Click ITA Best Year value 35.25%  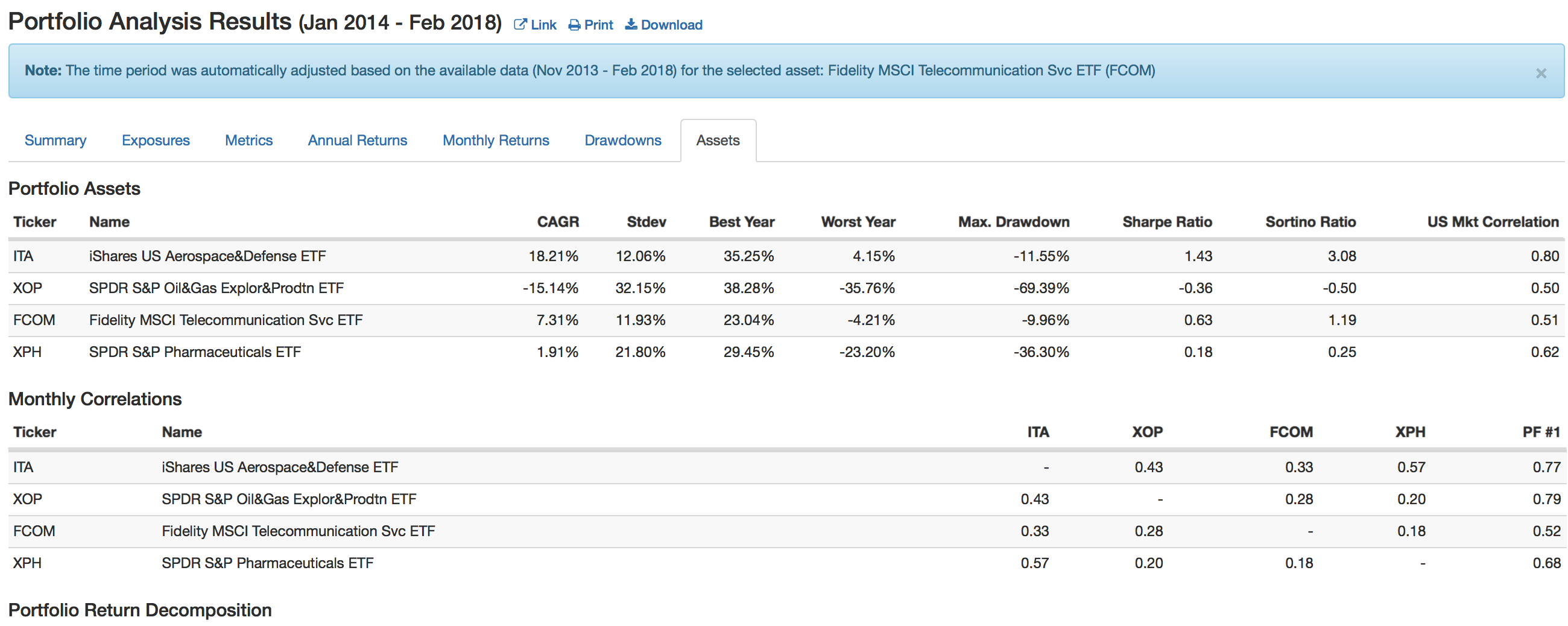(748, 256)
